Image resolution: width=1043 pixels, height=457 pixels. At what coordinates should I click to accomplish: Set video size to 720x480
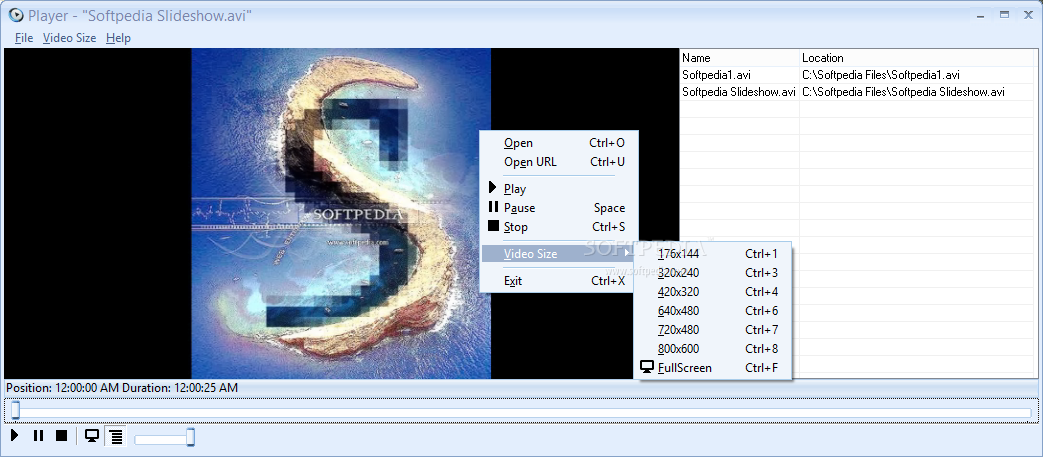[712, 329]
